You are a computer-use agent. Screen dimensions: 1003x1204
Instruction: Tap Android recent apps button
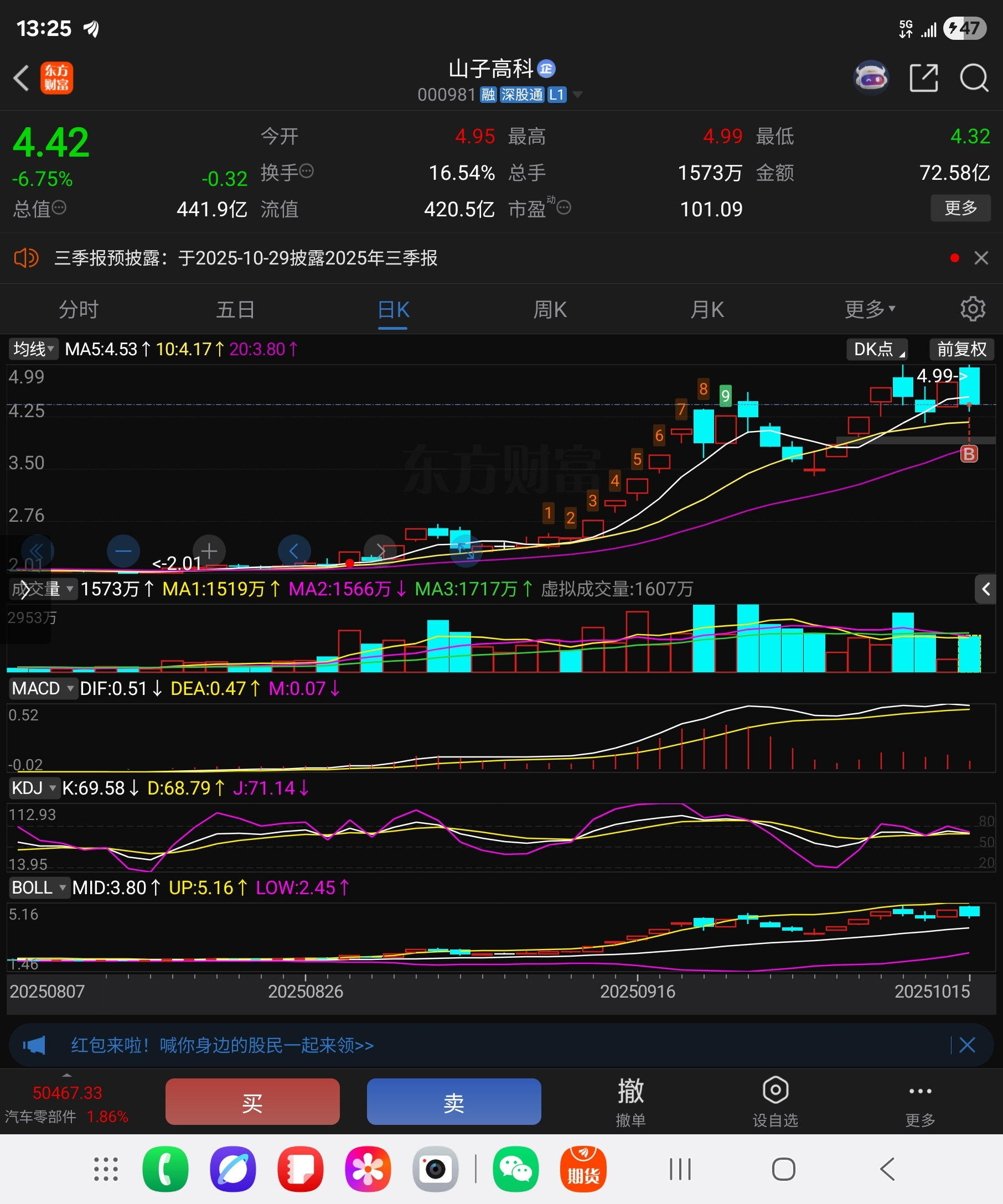[x=680, y=1169]
